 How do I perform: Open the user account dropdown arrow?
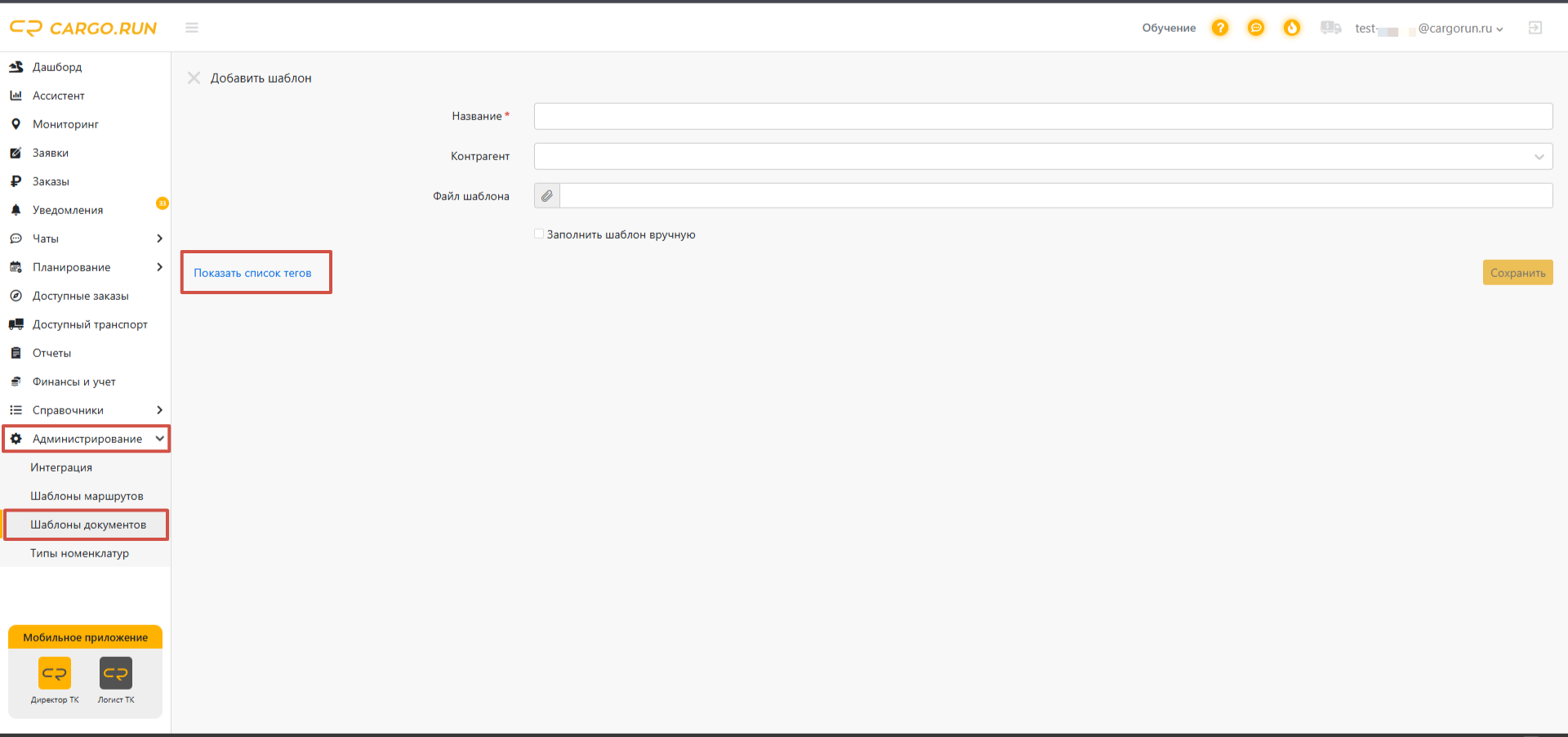click(x=1499, y=29)
